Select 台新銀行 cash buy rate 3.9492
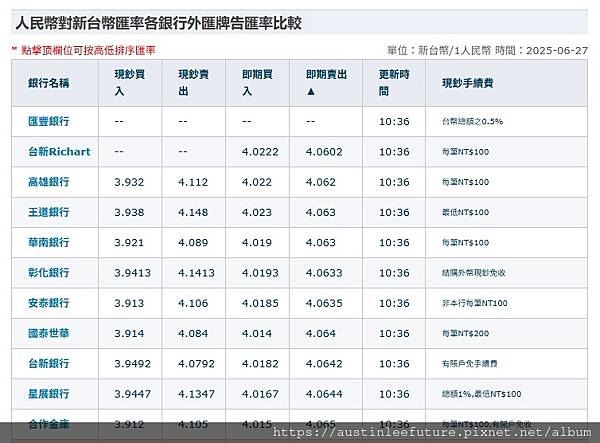The height and width of the screenshot is (443, 600). 133,363
